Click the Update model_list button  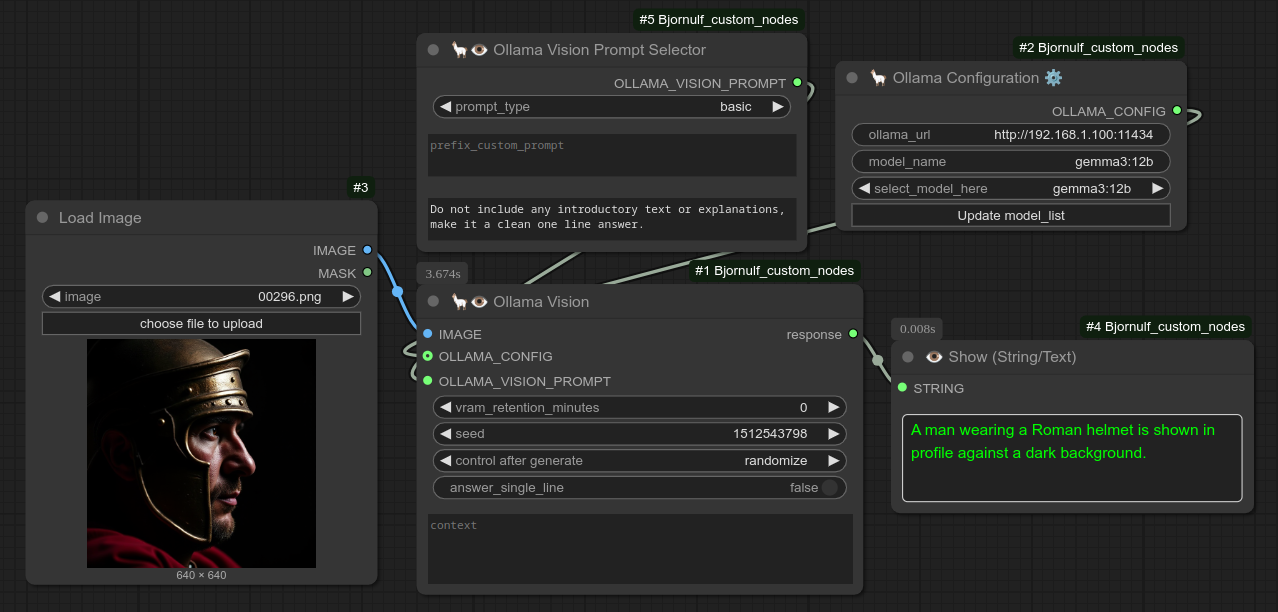(x=1010, y=215)
